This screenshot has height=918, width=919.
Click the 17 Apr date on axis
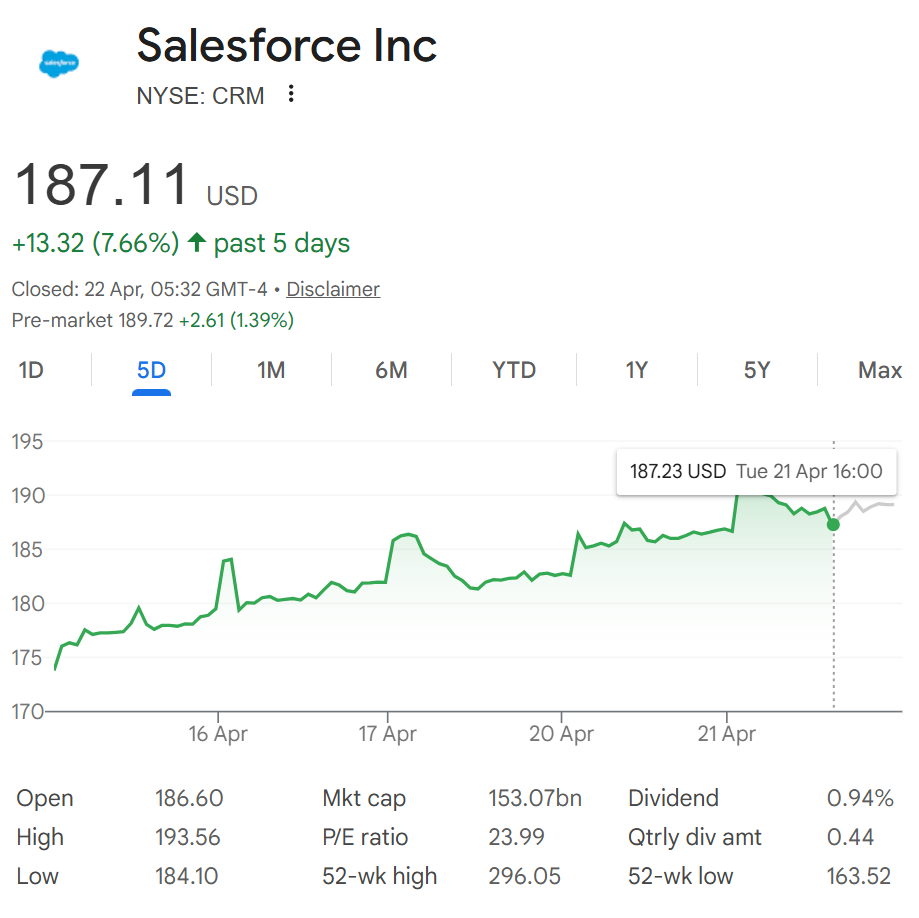(x=387, y=734)
